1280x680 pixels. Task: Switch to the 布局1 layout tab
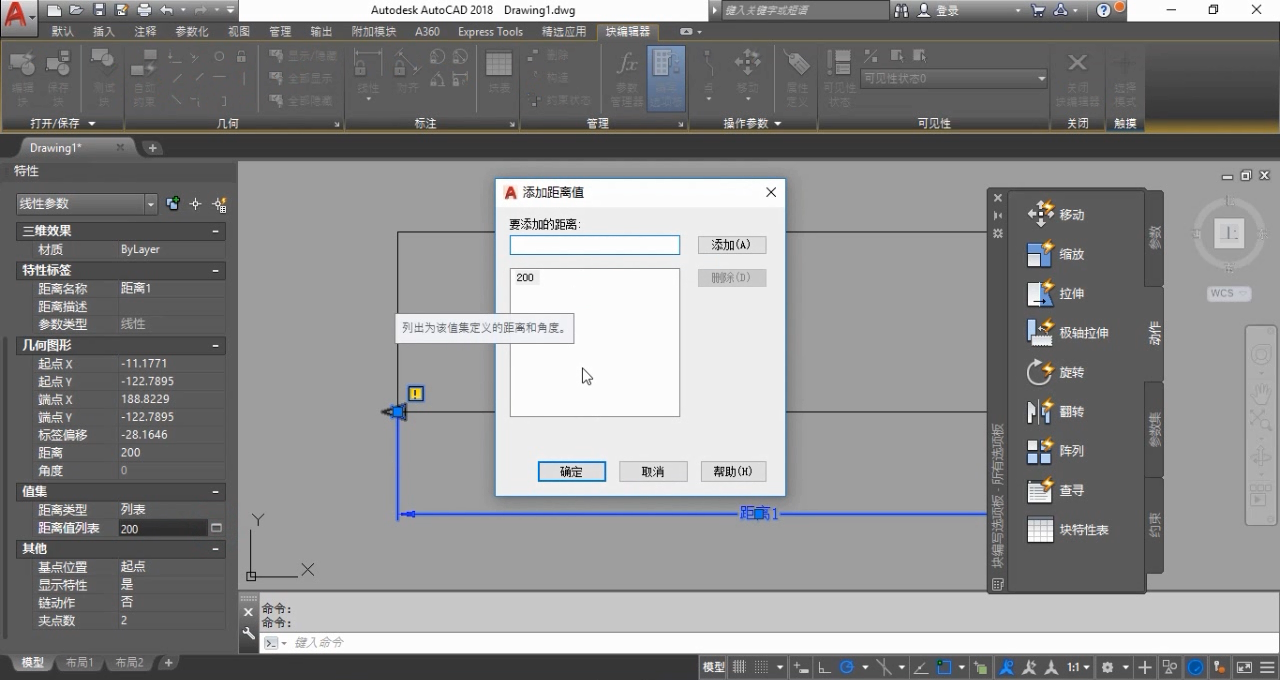tap(79, 663)
